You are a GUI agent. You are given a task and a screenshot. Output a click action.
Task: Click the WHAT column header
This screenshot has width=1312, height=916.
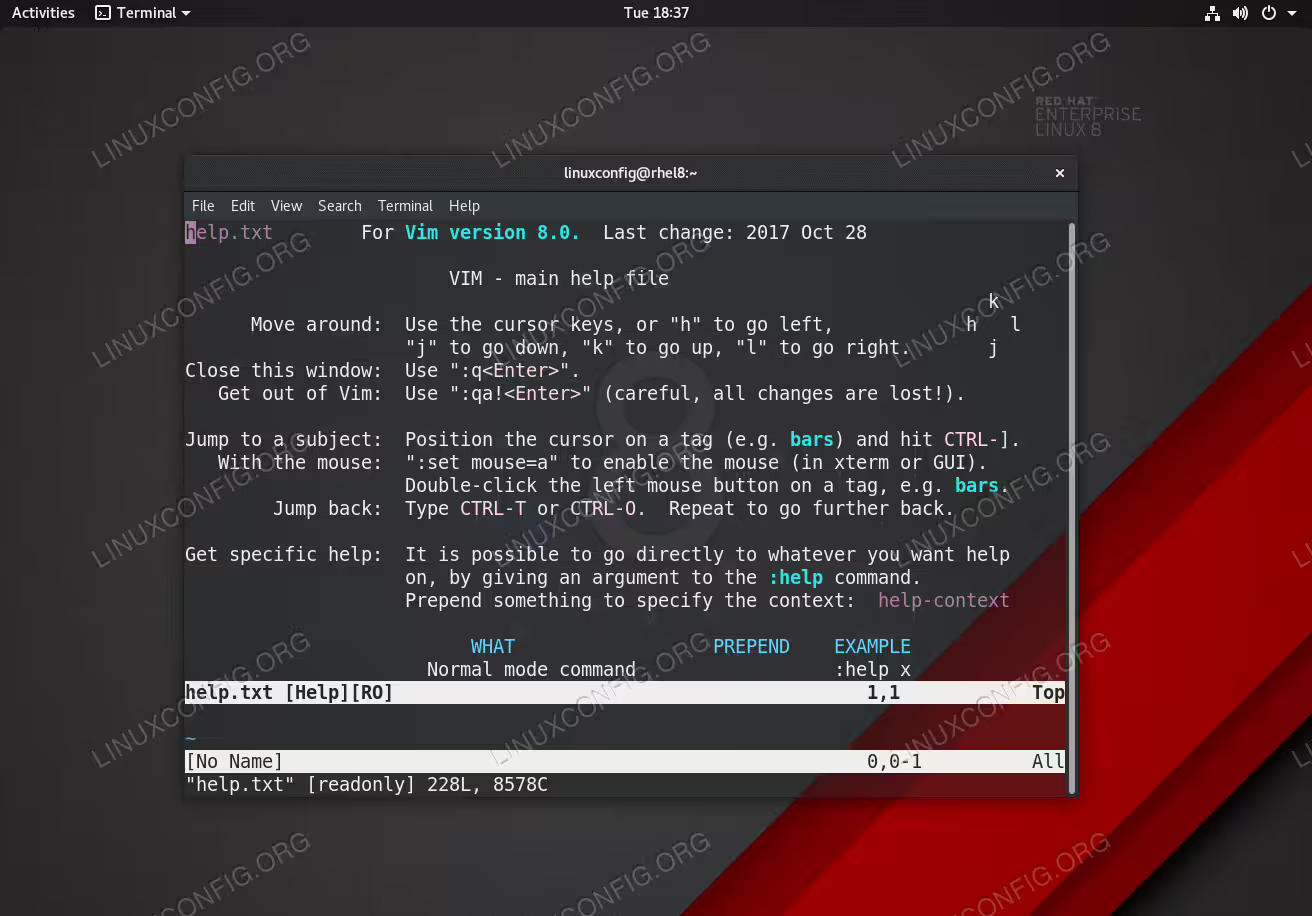[x=493, y=646]
